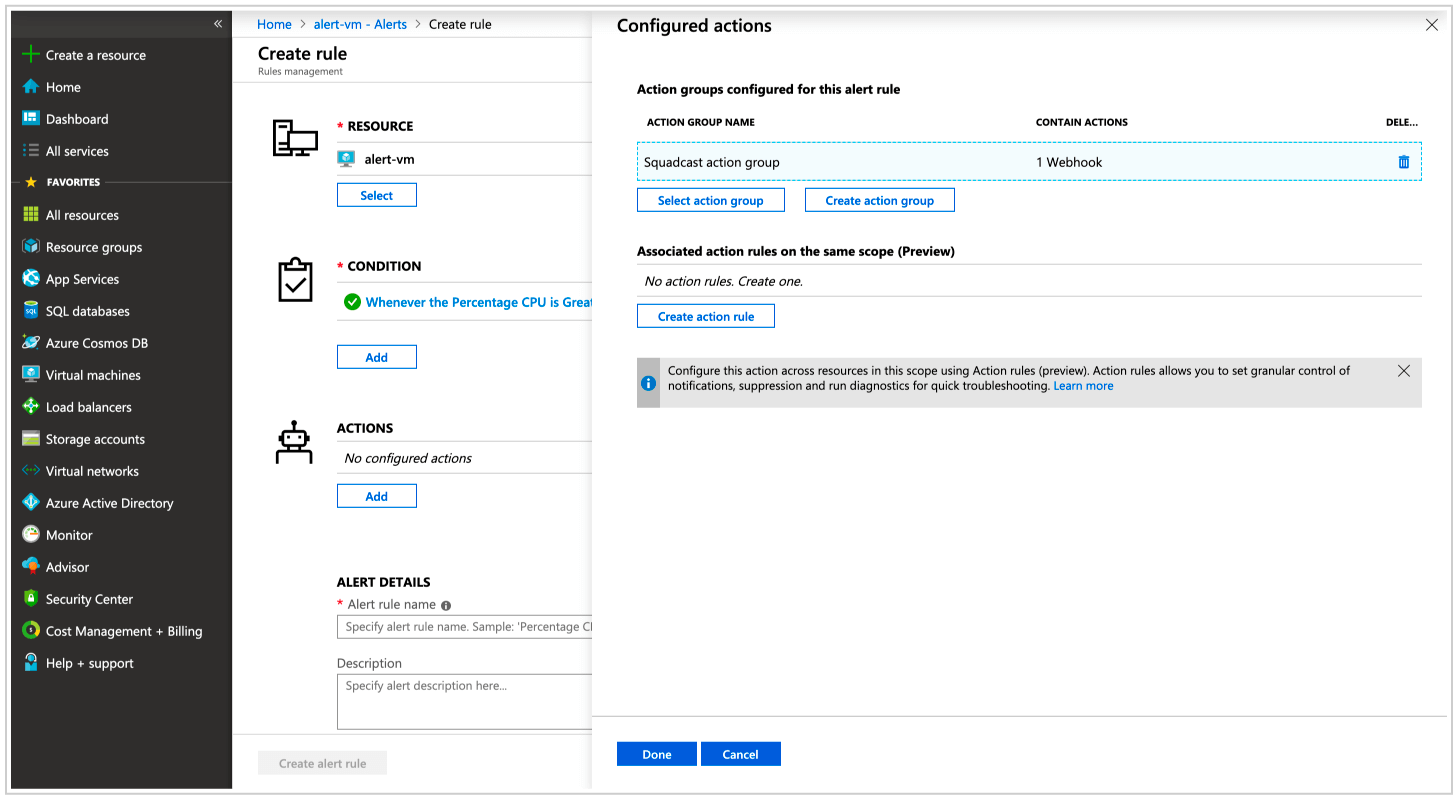Screen dimensions: 1456x798
Task: Open Monitor menu label in sidebar
Action: click(x=69, y=535)
